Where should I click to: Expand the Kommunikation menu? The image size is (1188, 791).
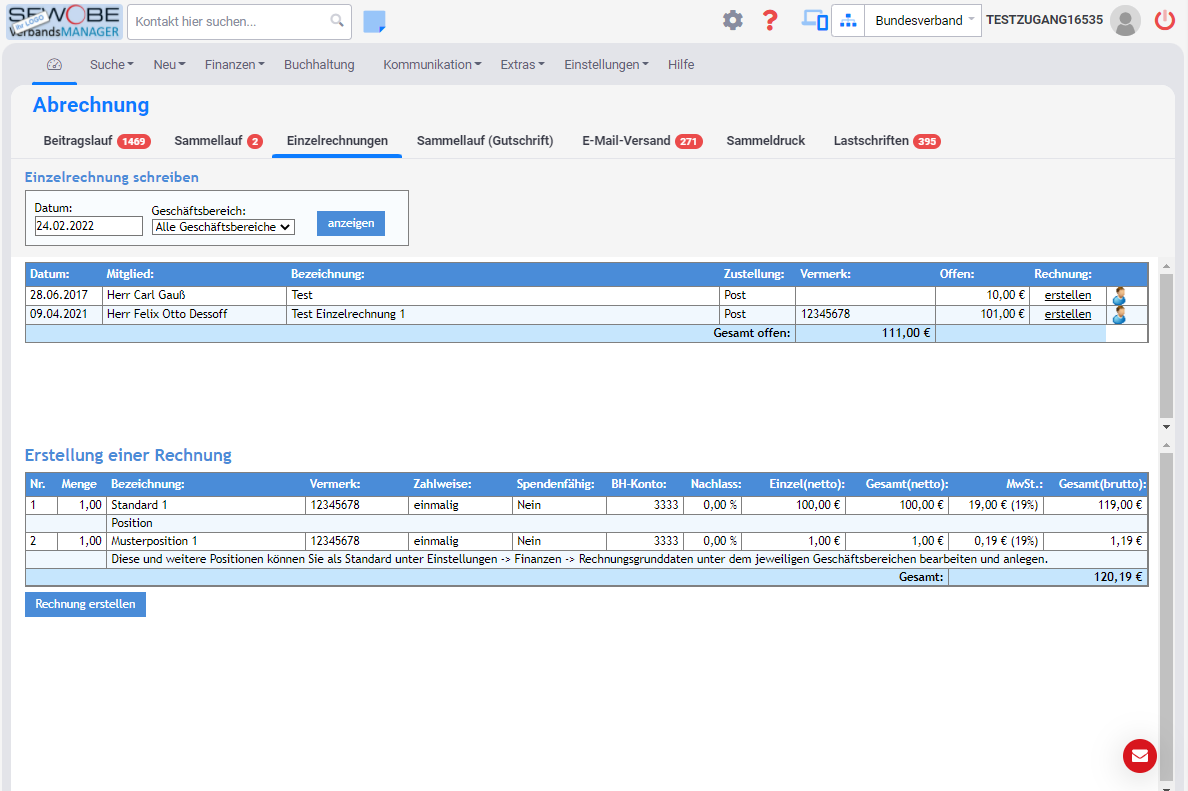pyautogui.click(x=432, y=65)
